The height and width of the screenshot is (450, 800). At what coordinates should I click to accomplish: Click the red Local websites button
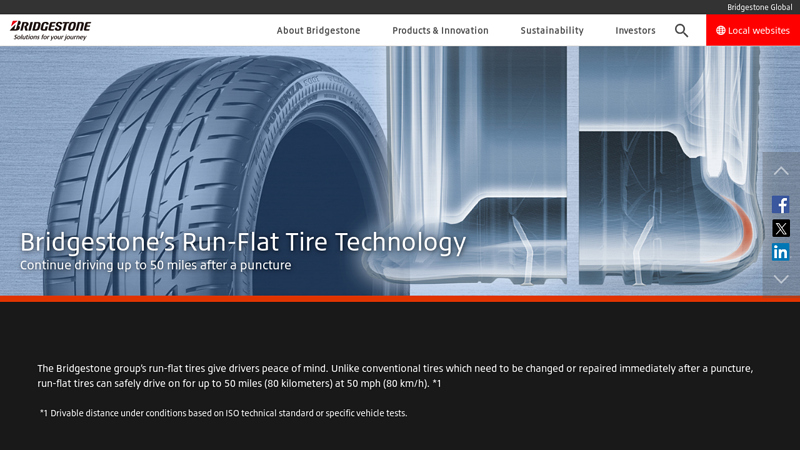pos(753,31)
